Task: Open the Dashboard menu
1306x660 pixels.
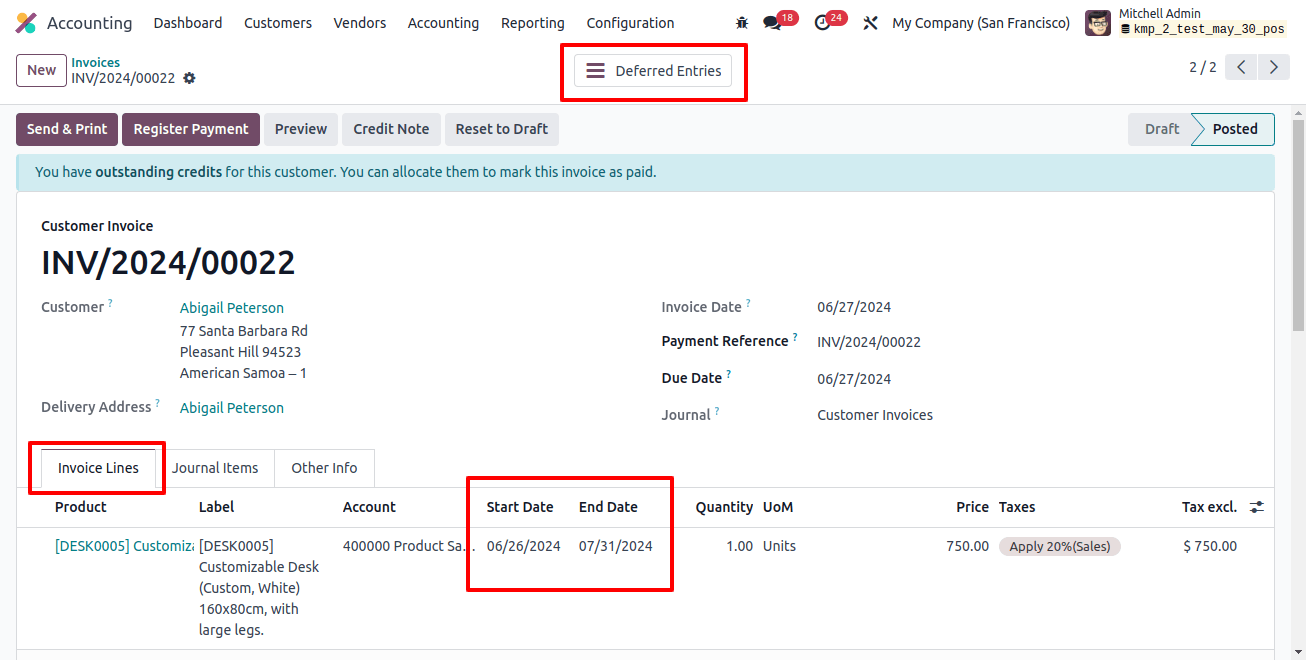Action: (x=188, y=23)
